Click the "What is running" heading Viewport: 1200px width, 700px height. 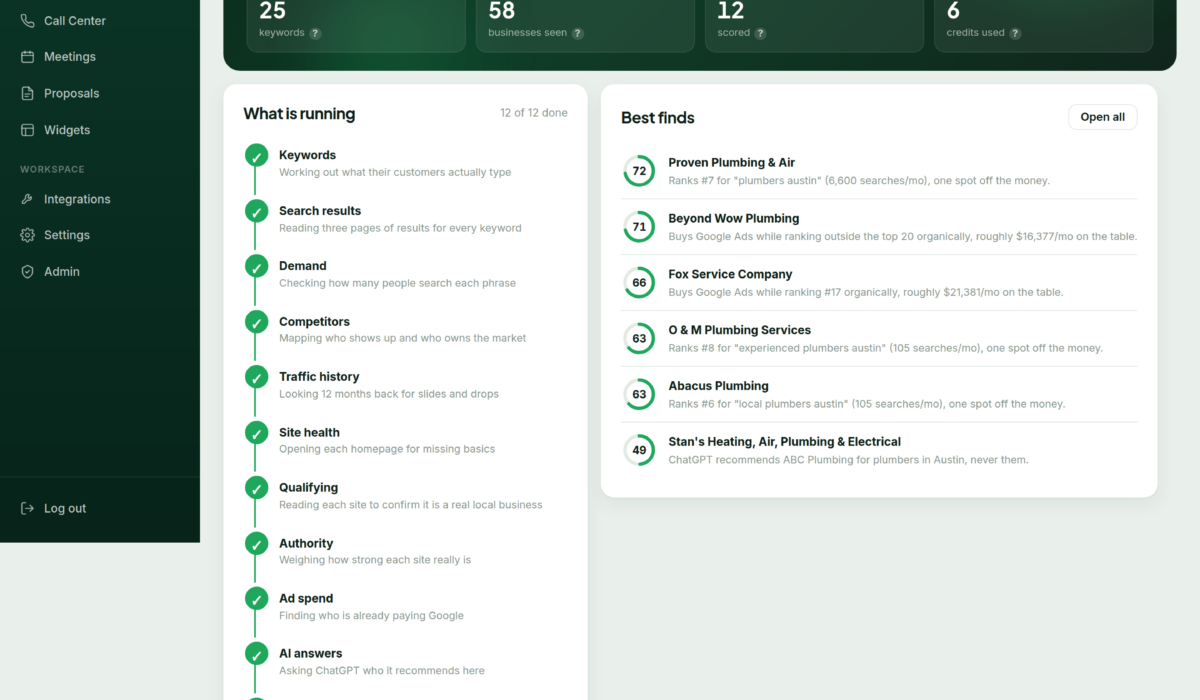[299, 114]
